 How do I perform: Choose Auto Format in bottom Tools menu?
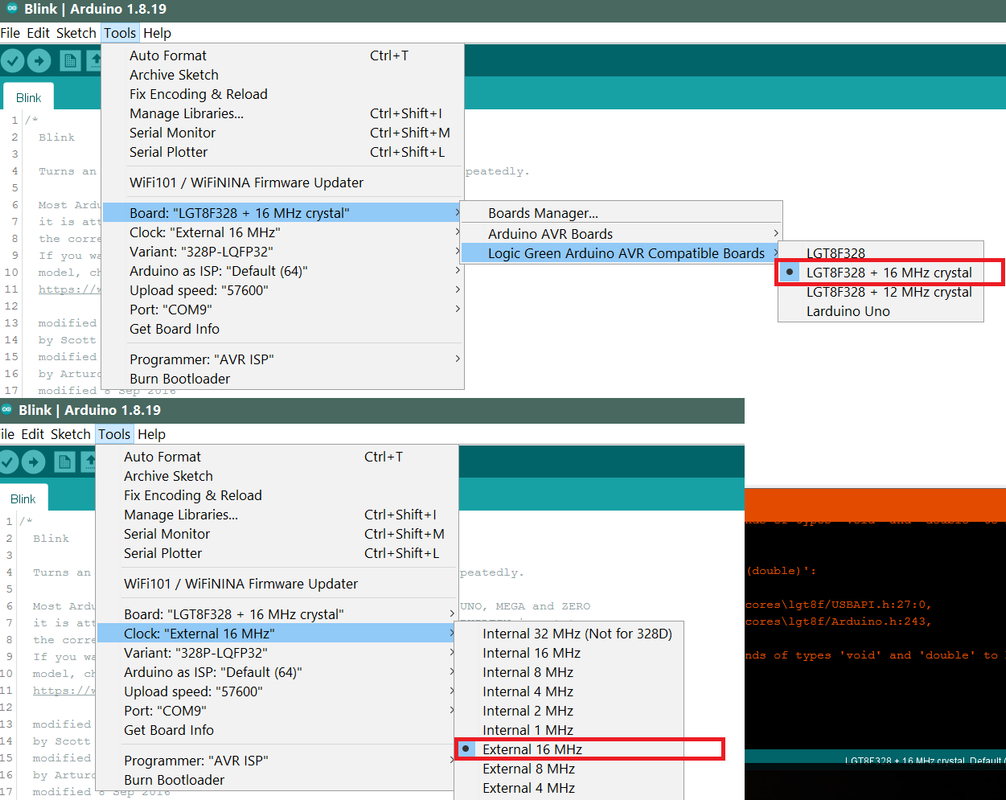[277, 457]
